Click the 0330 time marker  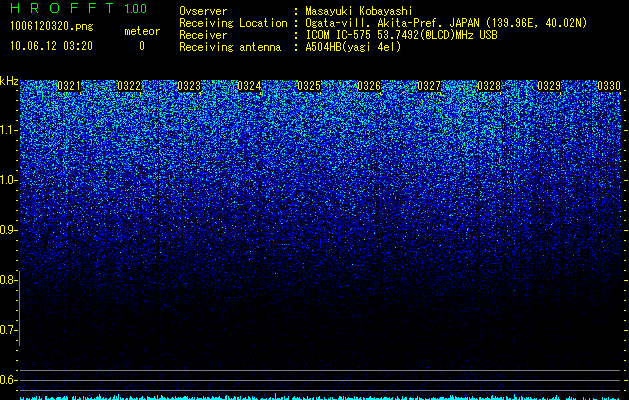[609, 86]
